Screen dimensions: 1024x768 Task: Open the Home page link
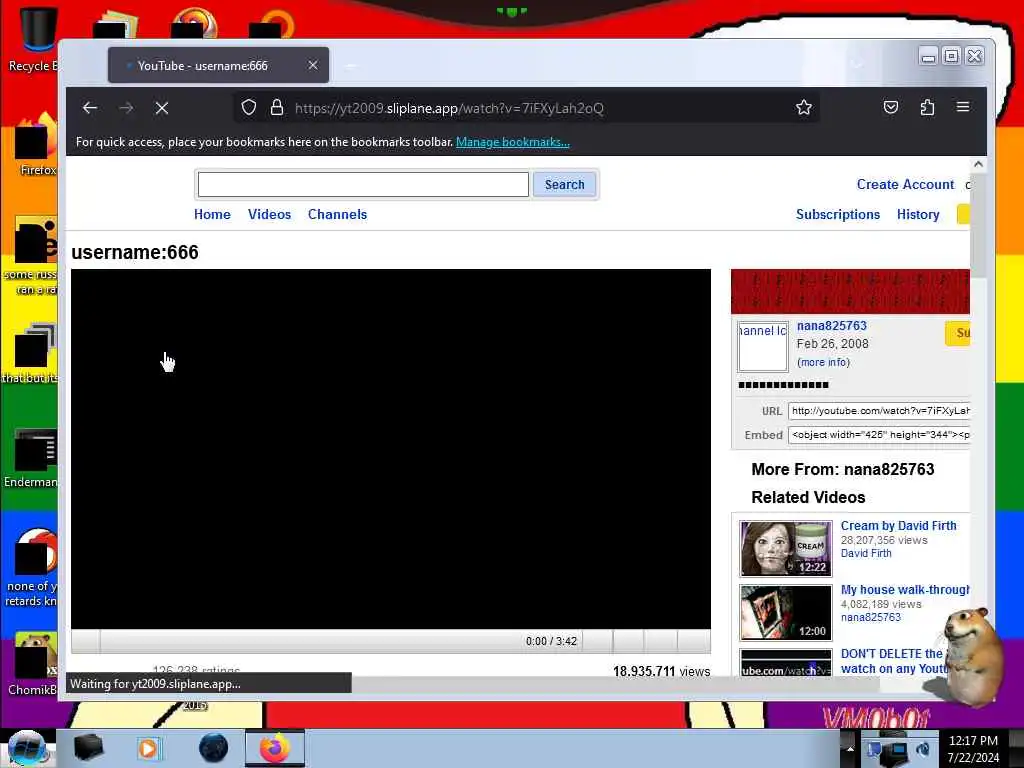(212, 214)
